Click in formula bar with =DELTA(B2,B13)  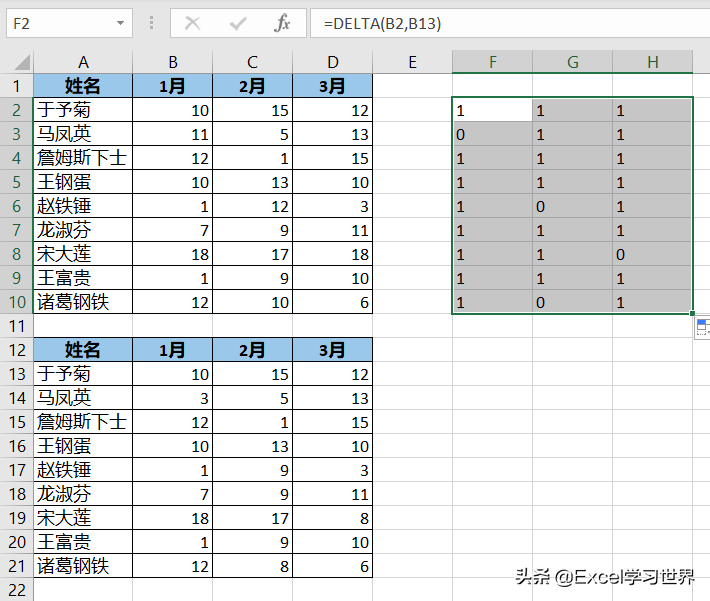tap(510, 23)
